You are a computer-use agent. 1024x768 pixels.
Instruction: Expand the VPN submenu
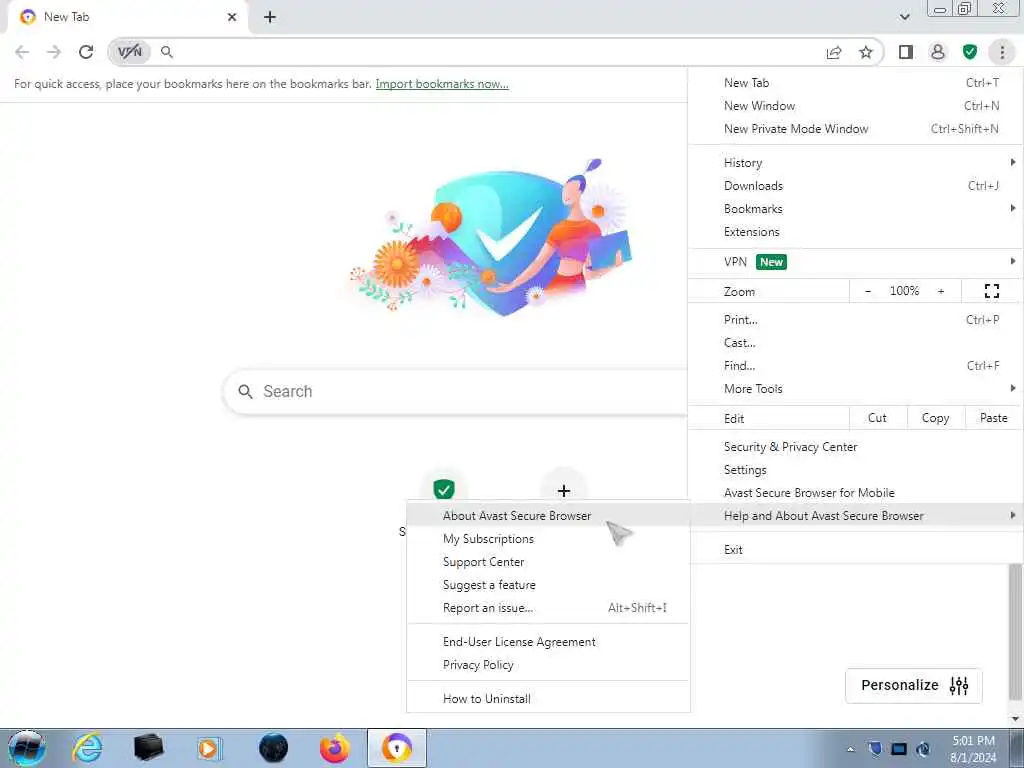(x=855, y=262)
